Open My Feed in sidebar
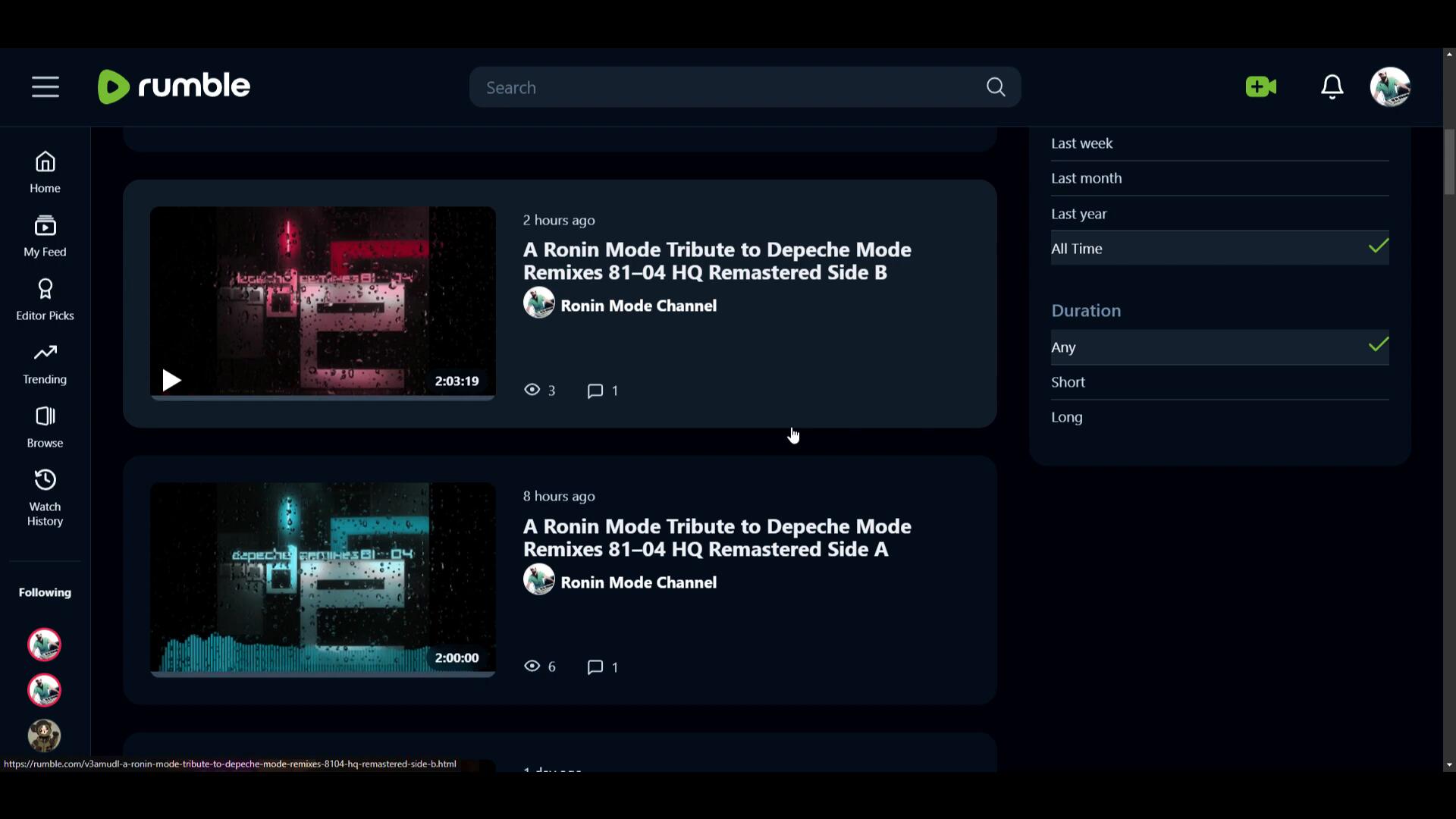The height and width of the screenshot is (819, 1456). click(45, 236)
